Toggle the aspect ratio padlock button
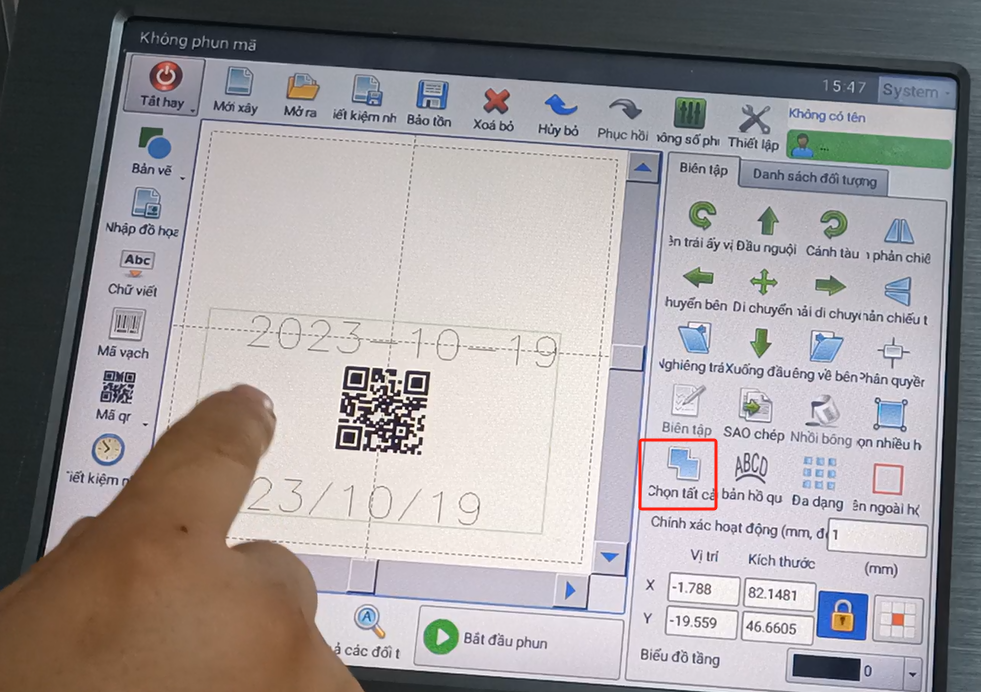The image size is (981, 692). 841,614
